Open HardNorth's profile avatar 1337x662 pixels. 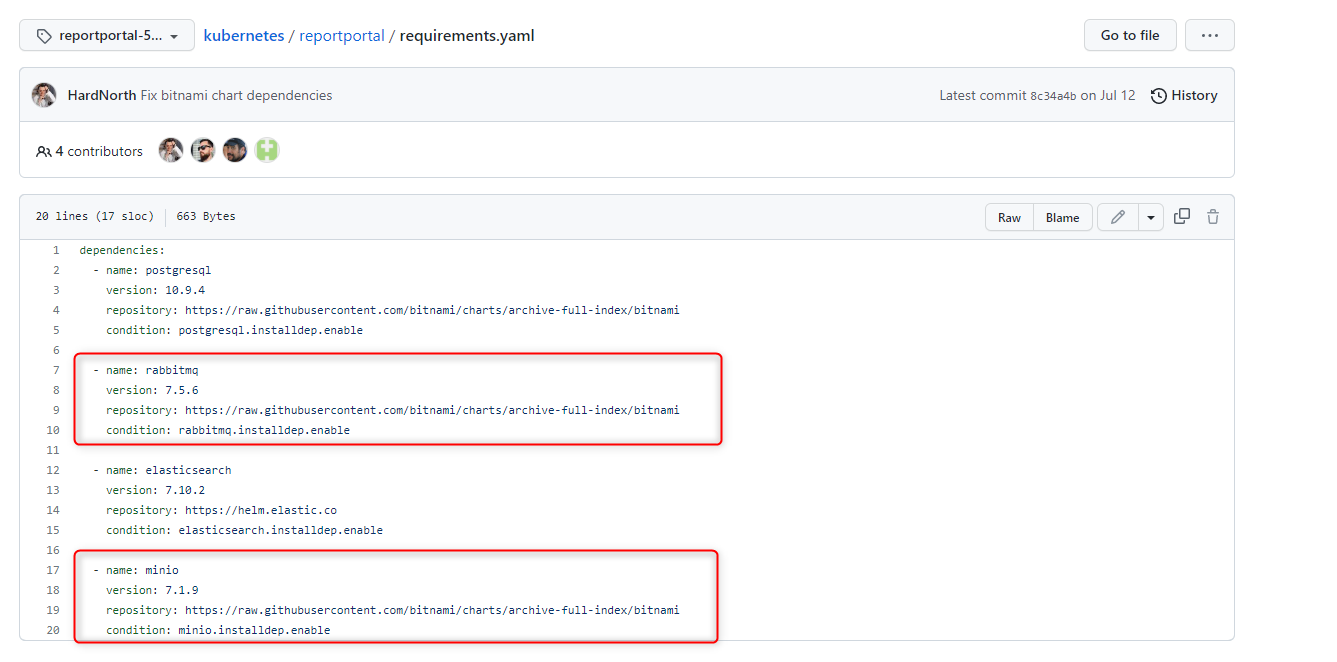point(44,94)
